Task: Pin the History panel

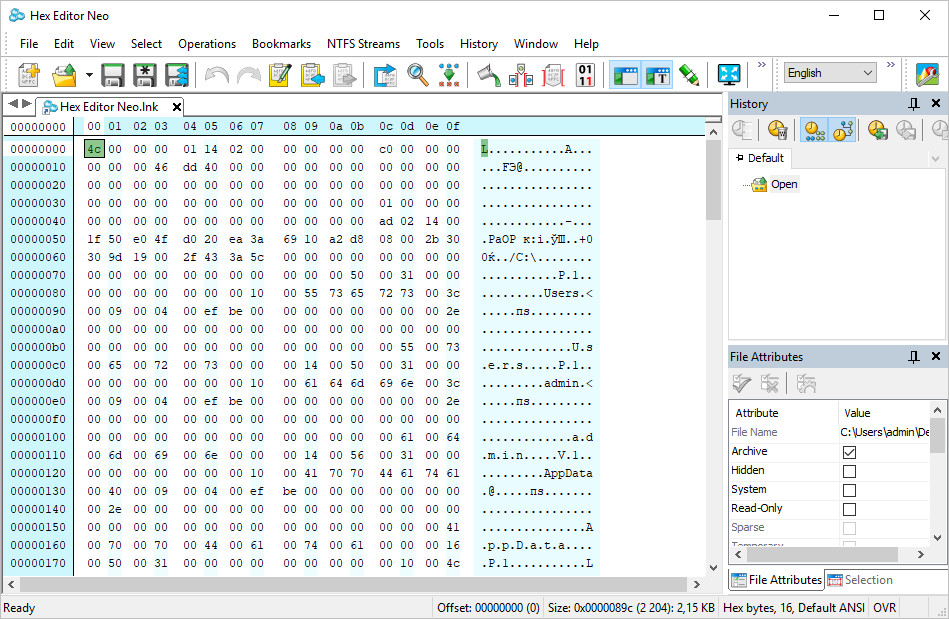Action: pyautogui.click(x=914, y=104)
